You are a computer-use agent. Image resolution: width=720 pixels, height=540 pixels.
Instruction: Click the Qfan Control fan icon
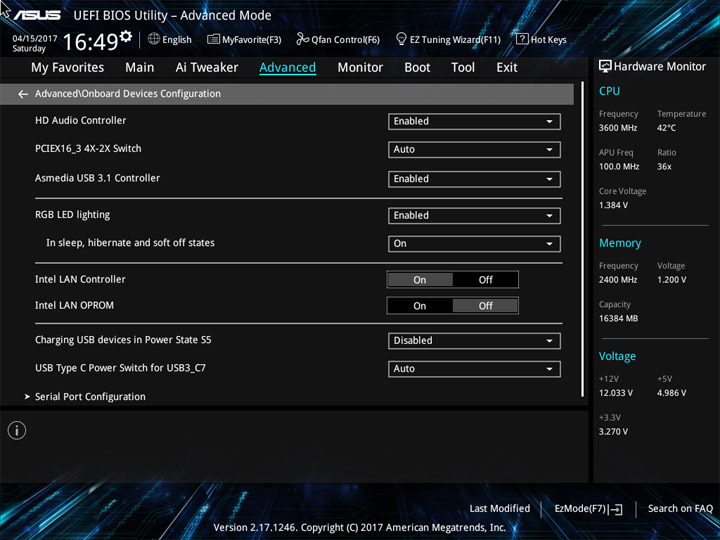coord(302,39)
